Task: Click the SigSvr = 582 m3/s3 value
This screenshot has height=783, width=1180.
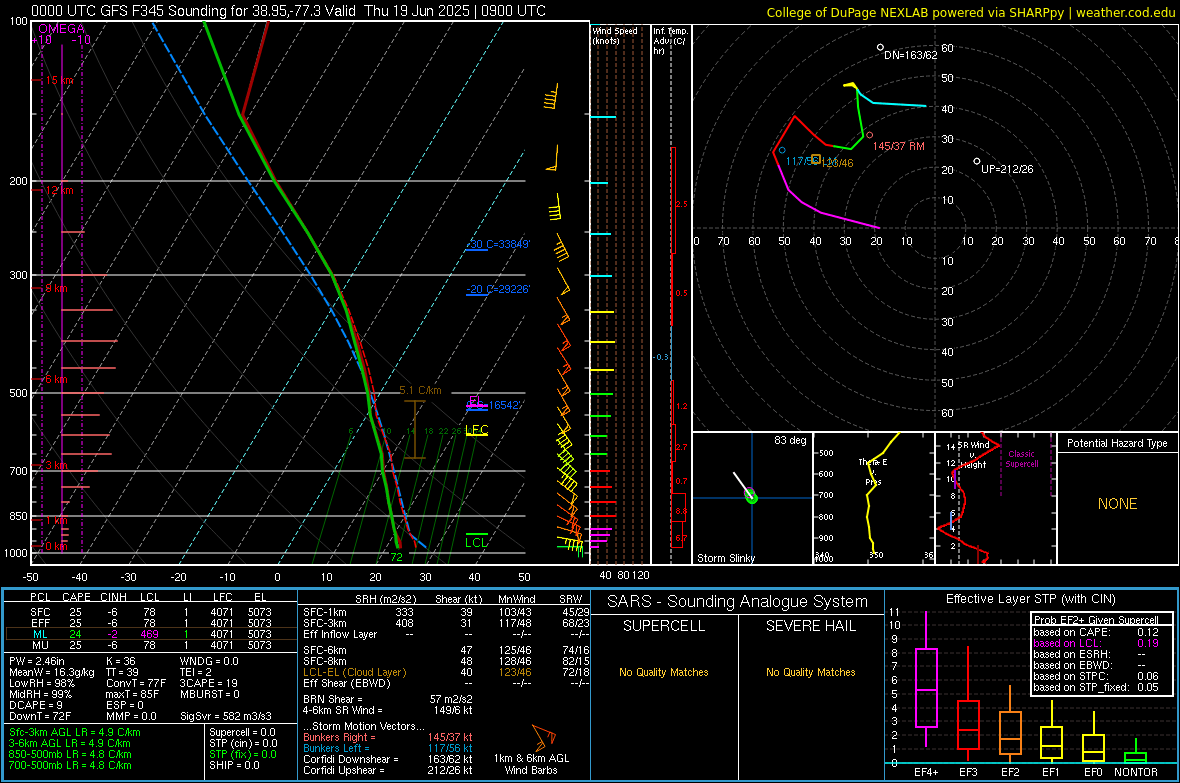Action: coord(226,716)
